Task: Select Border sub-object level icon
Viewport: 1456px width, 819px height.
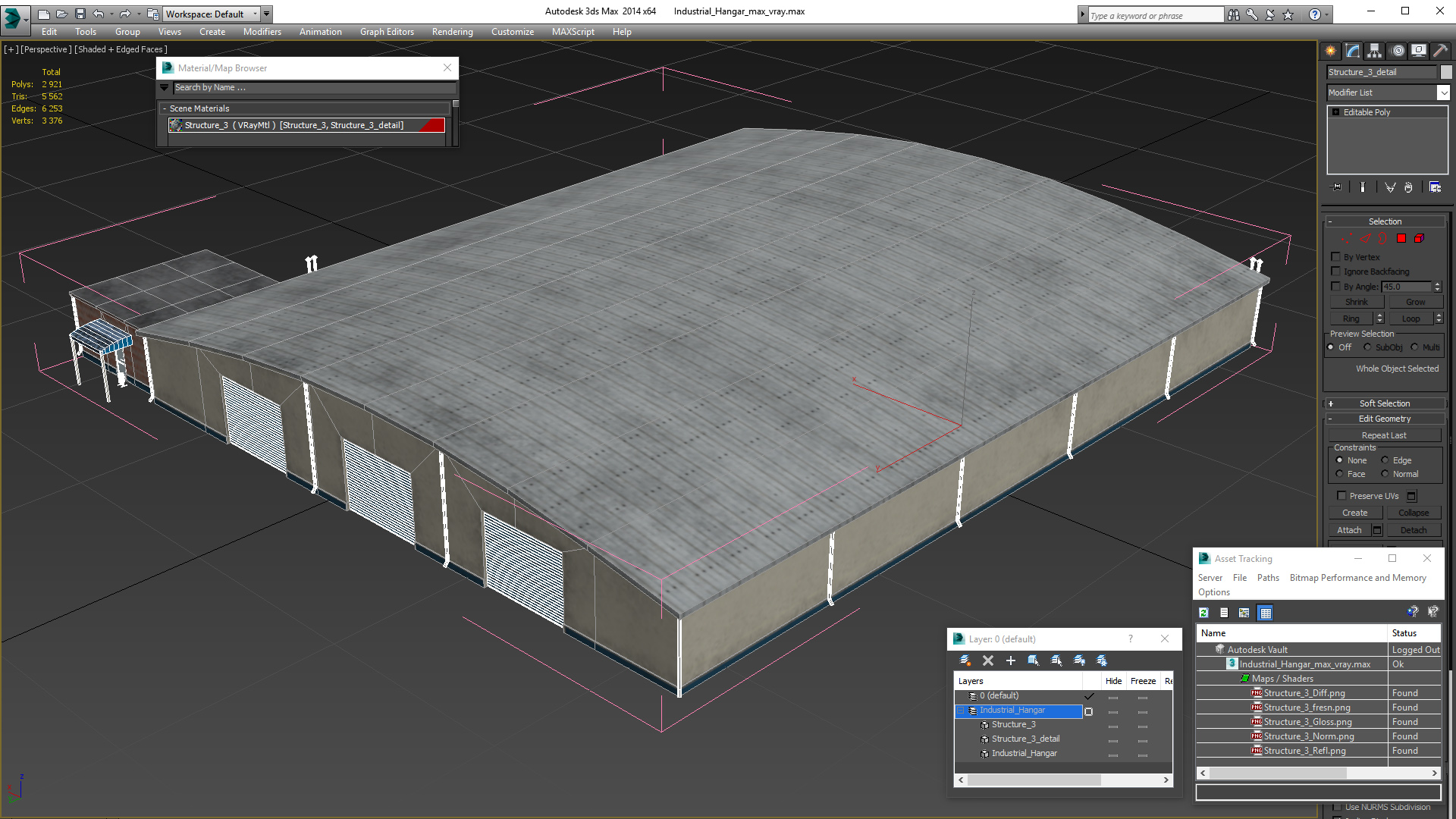Action: tap(1382, 239)
